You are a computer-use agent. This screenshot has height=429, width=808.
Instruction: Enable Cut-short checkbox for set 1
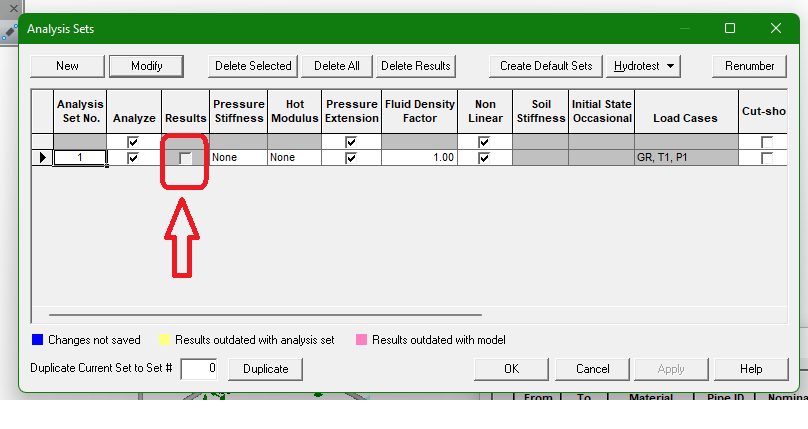pyautogui.click(x=767, y=158)
